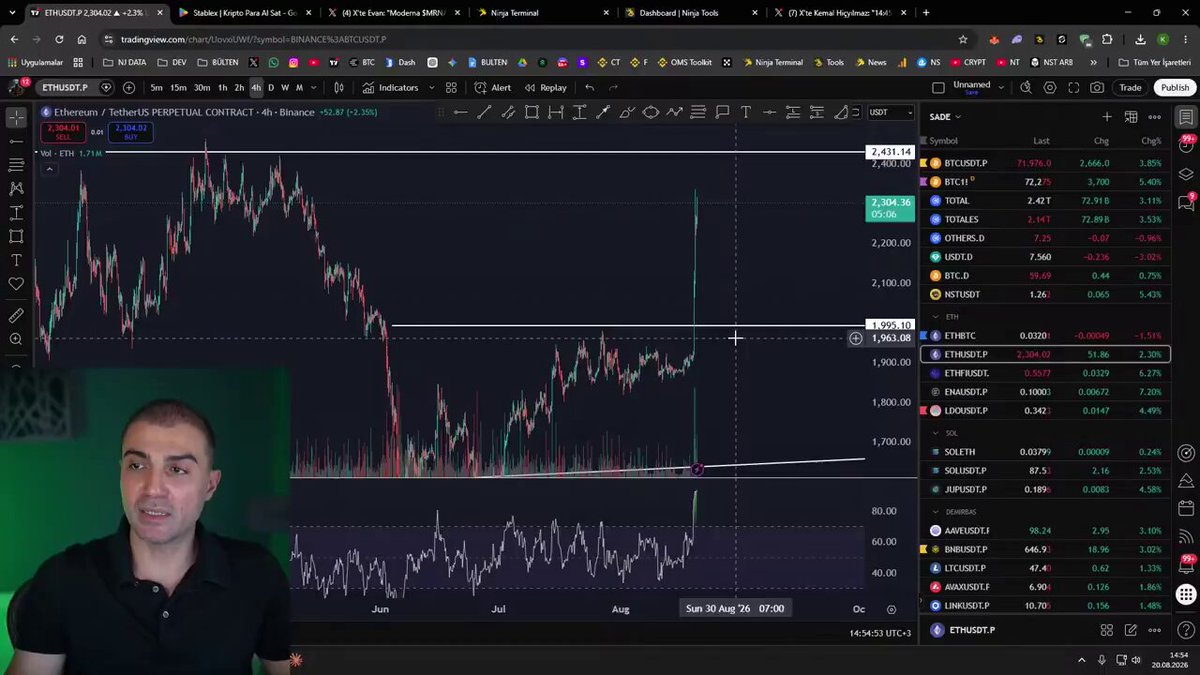Toggle the object tree layers panel
This screenshot has height=675, width=1200.
coord(1186,173)
